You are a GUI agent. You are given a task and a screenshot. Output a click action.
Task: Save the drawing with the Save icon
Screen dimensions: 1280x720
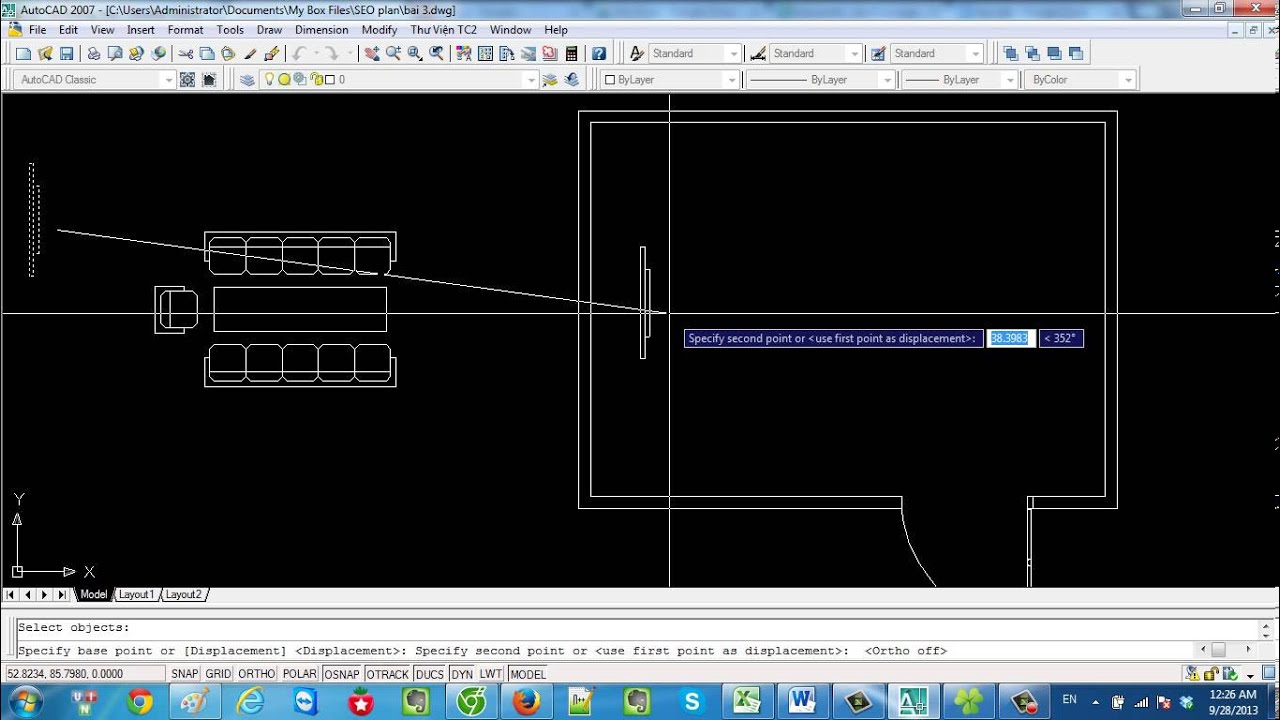tap(66, 53)
